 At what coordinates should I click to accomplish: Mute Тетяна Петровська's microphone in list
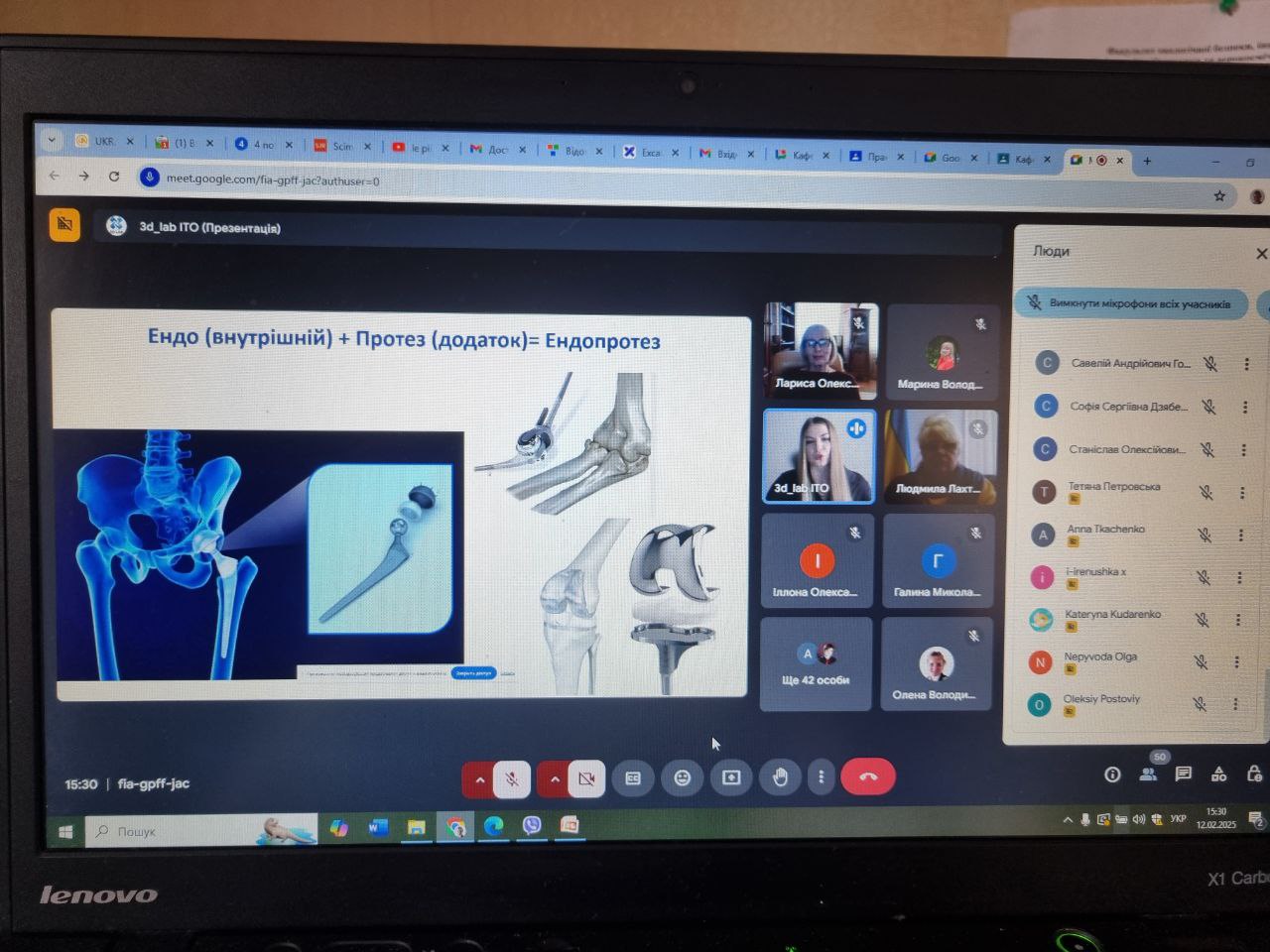pyautogui.click(x=1206, y=492)
